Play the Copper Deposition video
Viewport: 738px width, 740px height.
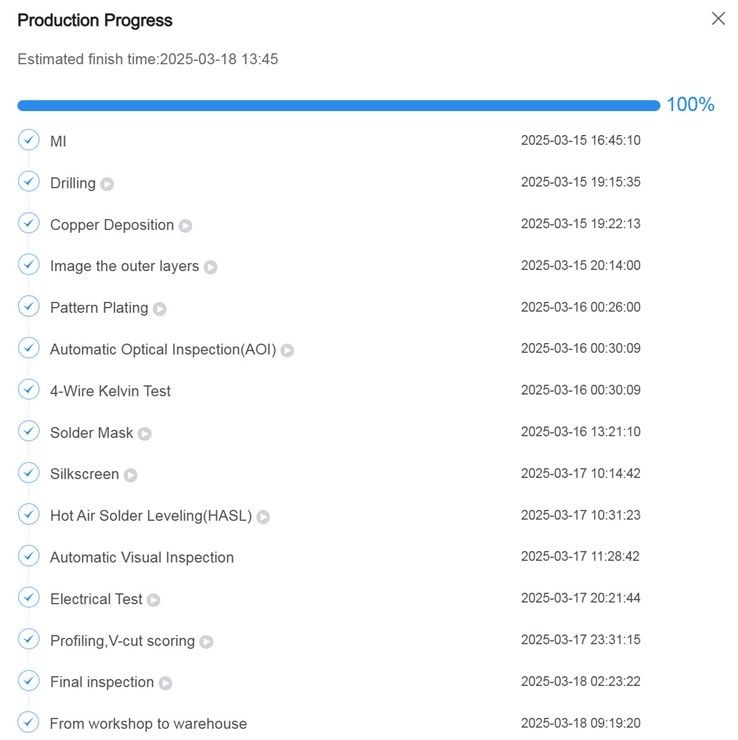(185, 226)
